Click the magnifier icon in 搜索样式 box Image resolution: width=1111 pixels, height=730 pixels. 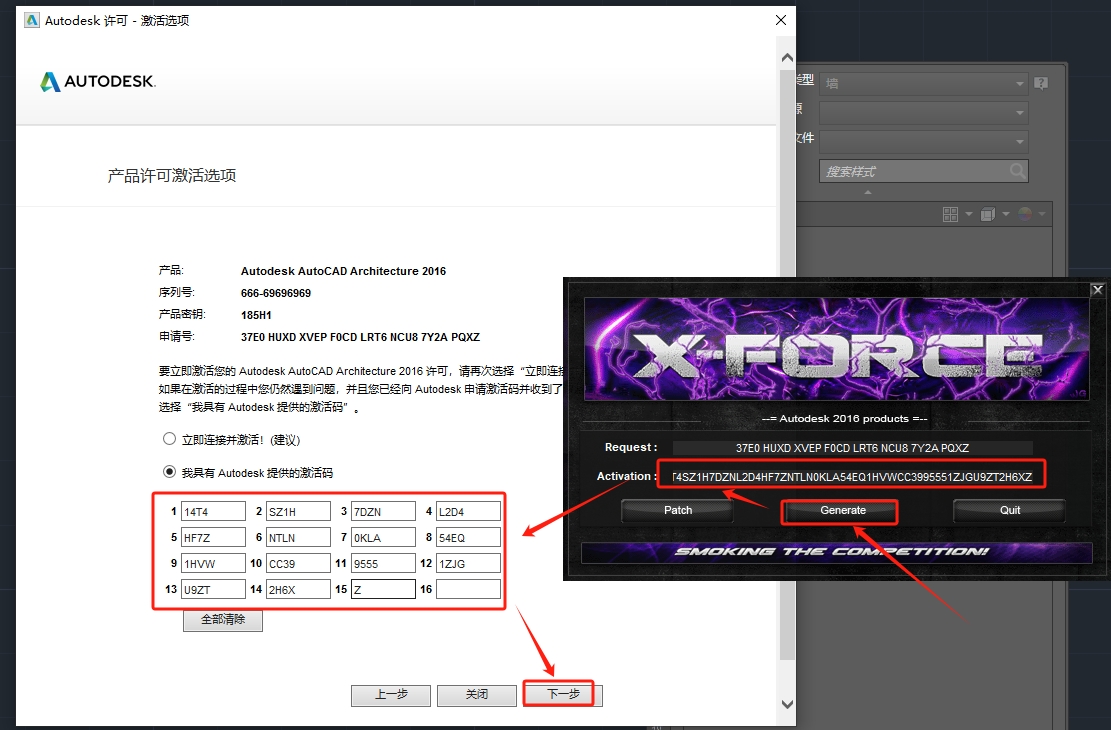[x=1017, y=171]
